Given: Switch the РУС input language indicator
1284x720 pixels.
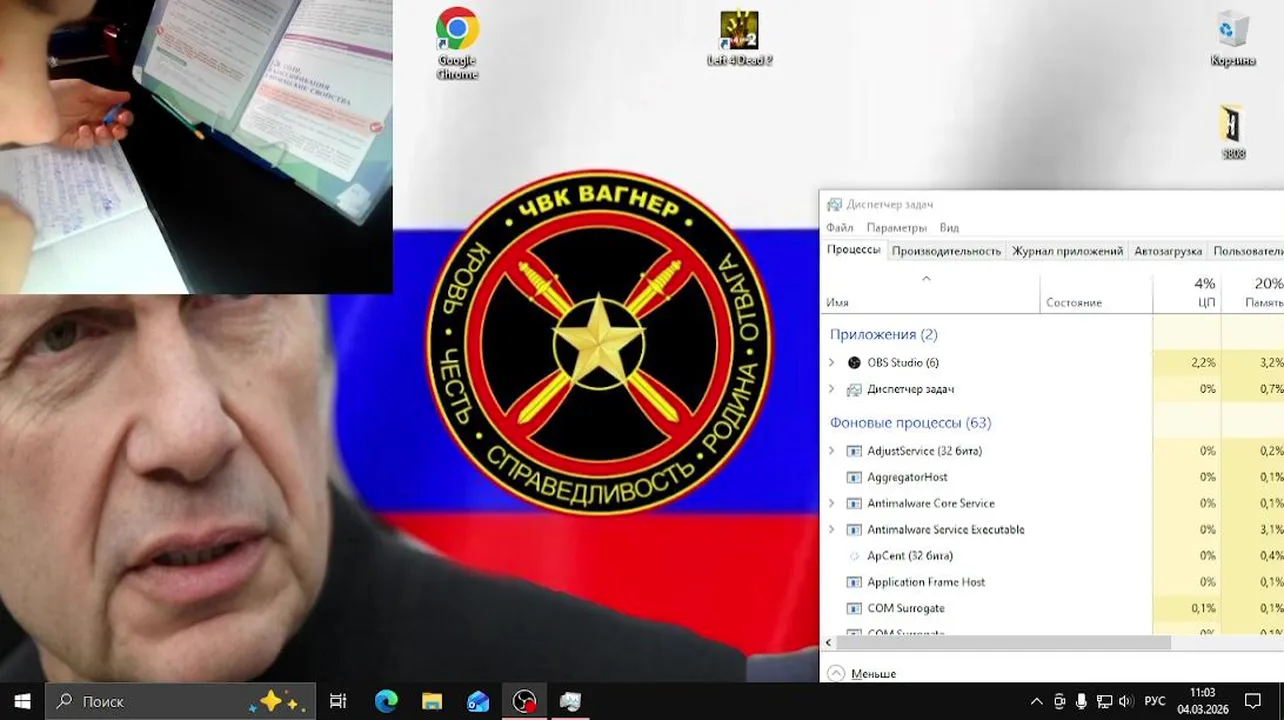Looking at the screenshot, I should pos(1154,701).
